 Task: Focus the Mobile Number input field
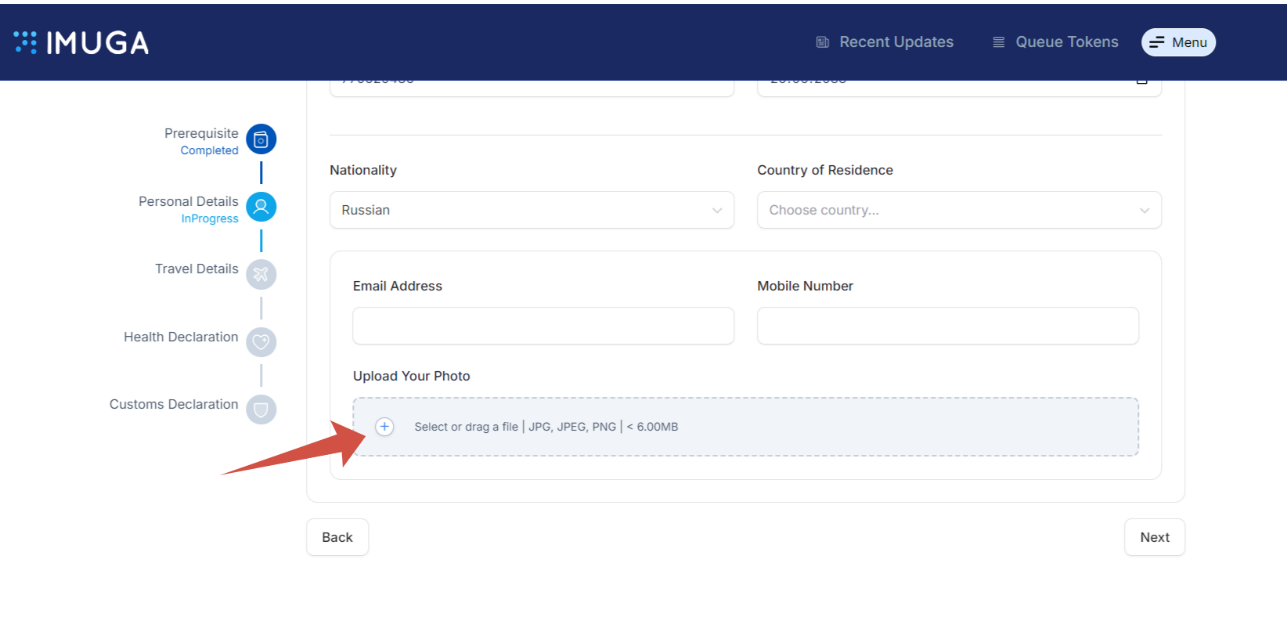pos(947,326)
